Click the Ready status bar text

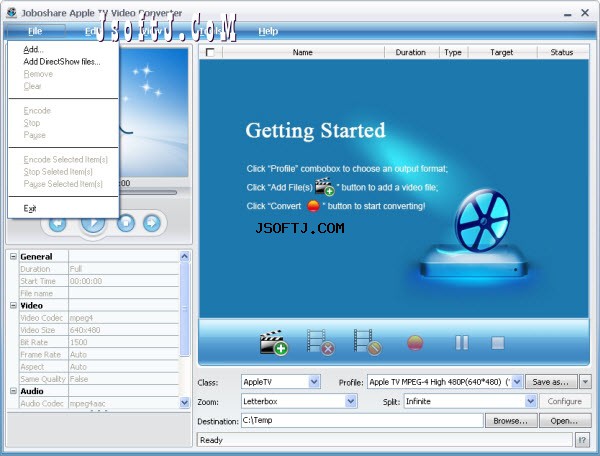[x=211, y=440]
